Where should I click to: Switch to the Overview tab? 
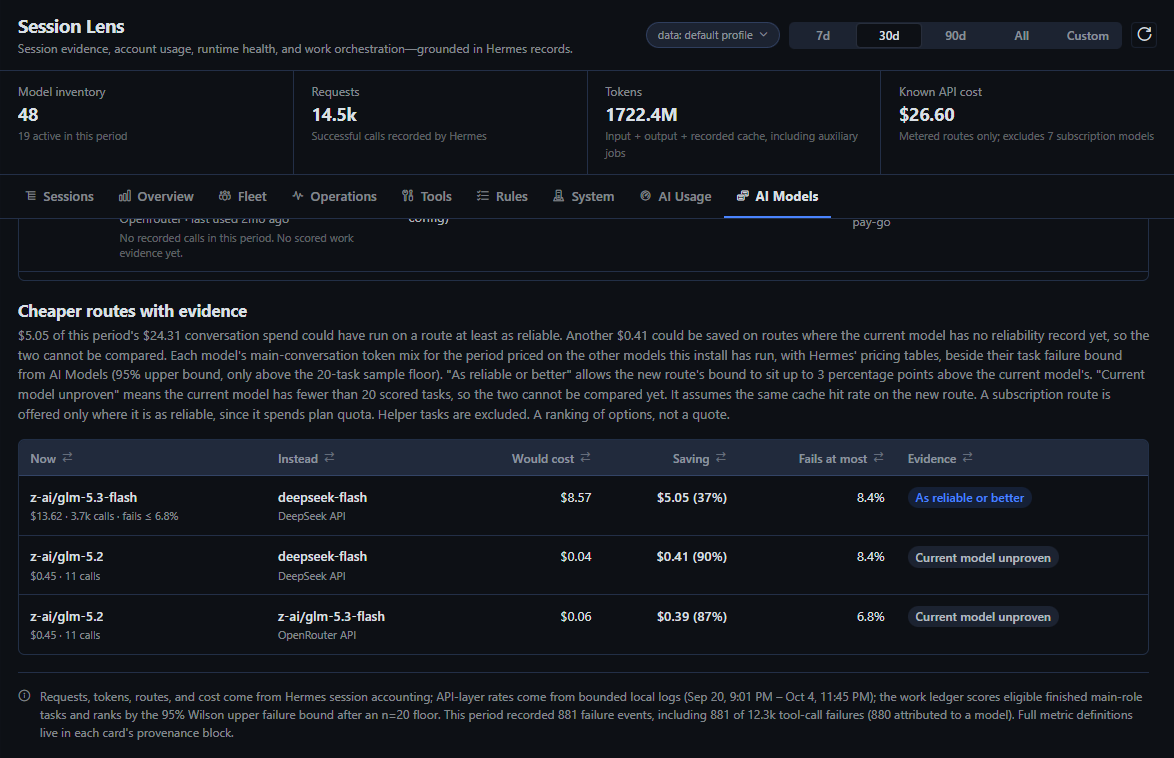[156, 196]
